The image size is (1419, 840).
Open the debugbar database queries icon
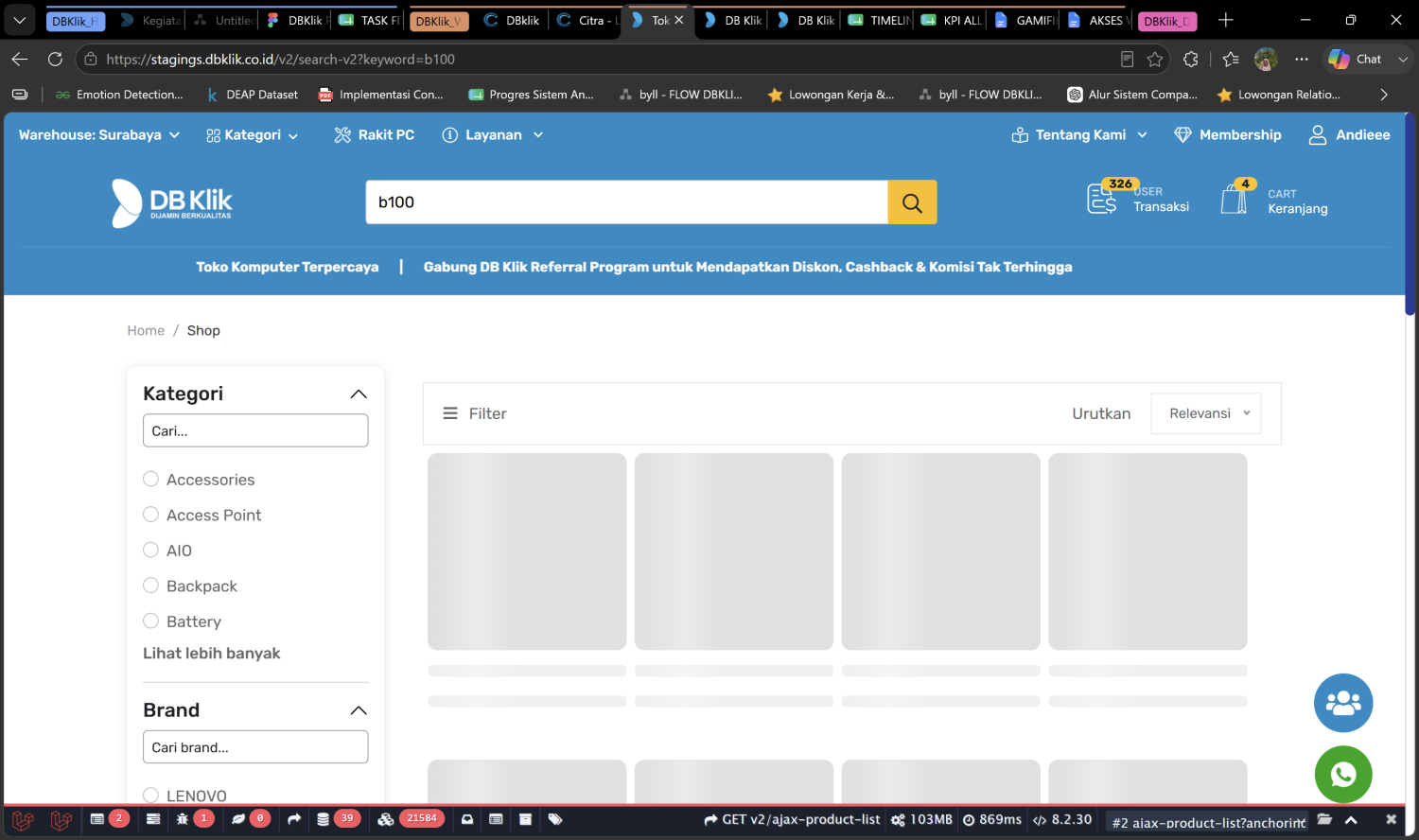[x=324, y=819]
